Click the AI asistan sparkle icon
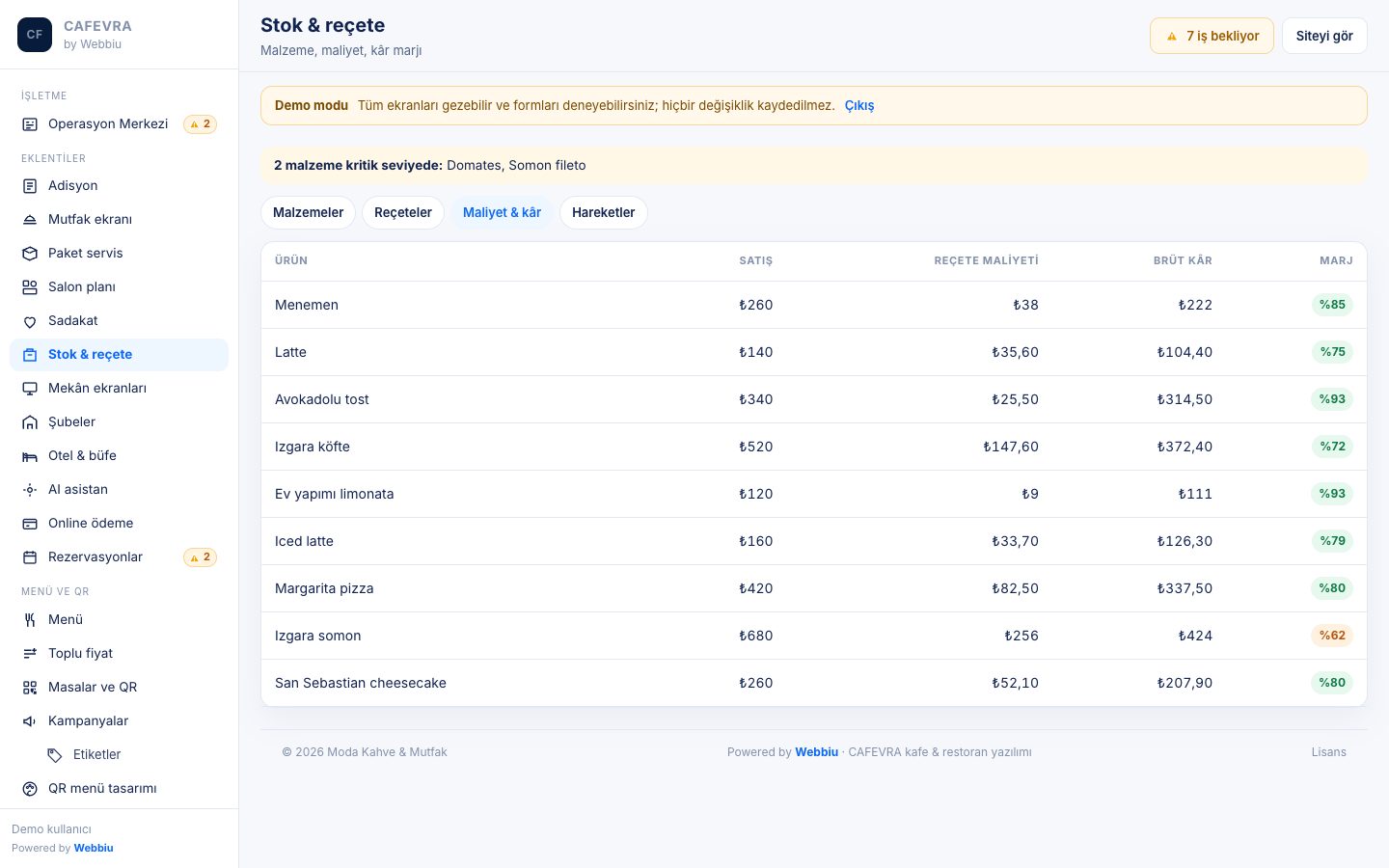The image size is (1389, 868). 30,490
